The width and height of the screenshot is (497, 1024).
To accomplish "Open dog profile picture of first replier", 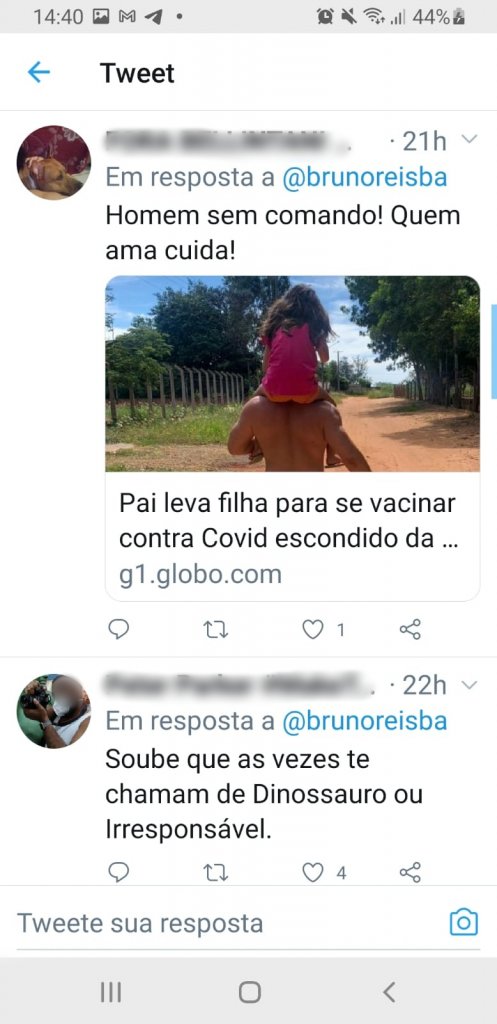I will coord(54,163).
